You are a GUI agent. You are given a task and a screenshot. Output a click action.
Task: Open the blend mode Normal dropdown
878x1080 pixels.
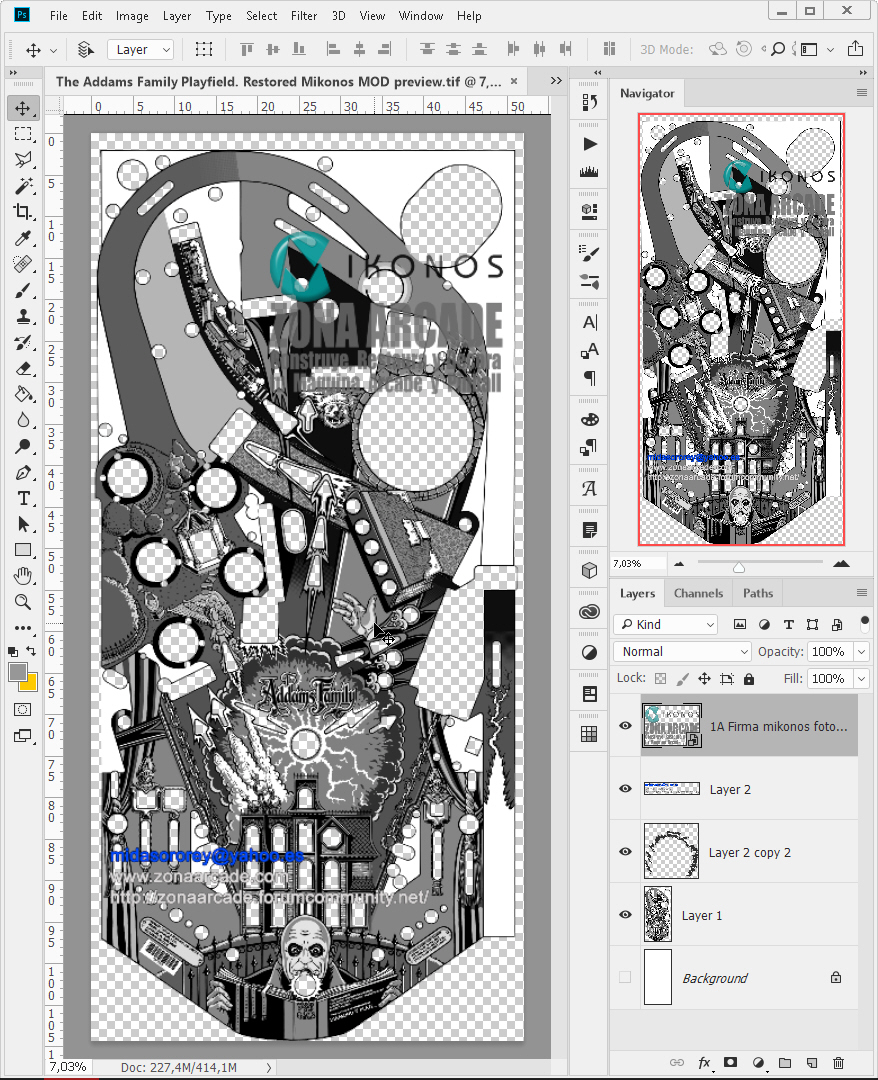point(682,652)
